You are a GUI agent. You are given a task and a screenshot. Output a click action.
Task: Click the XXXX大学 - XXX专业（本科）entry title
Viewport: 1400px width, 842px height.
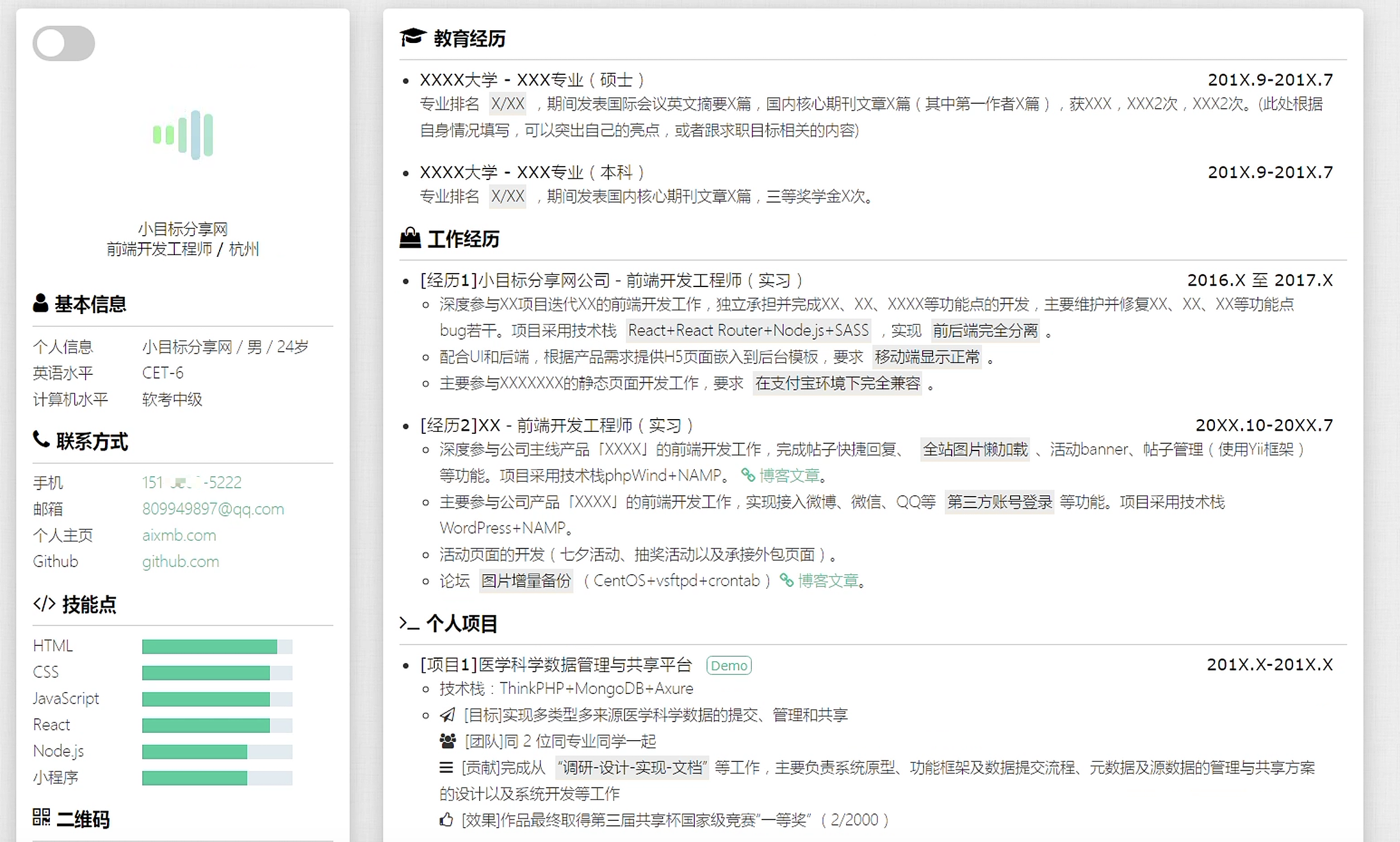[533, 172]
